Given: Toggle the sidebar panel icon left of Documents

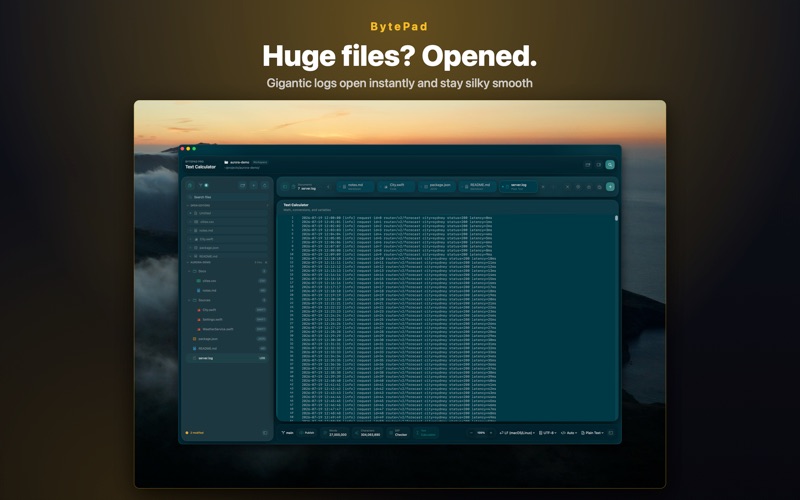Looking at the screenshot, I should pos(285,187).
